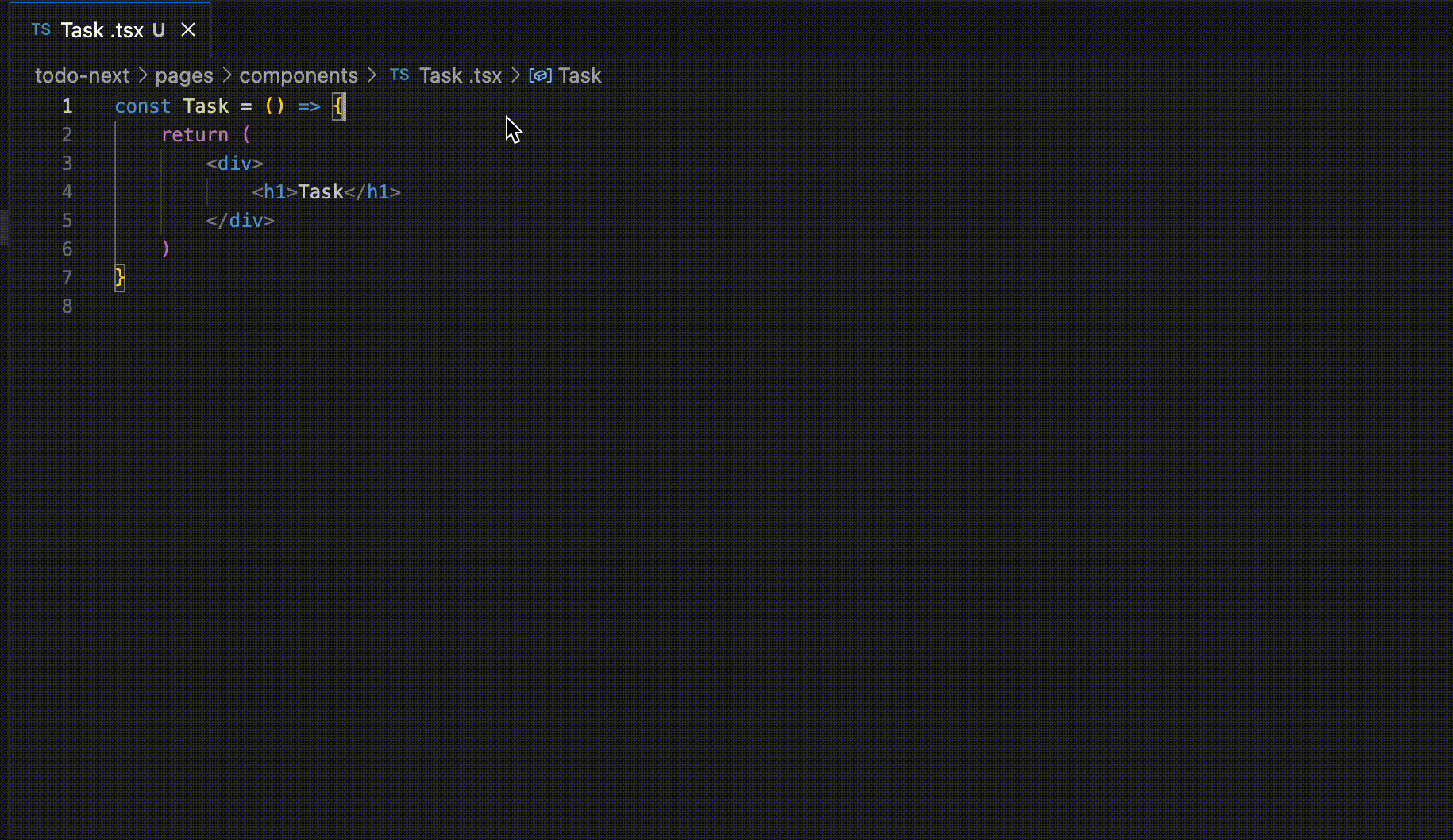1453x840 pixels.
Task: Select Task.tsx in the breadcrumb path
Action: coord(461,75)
